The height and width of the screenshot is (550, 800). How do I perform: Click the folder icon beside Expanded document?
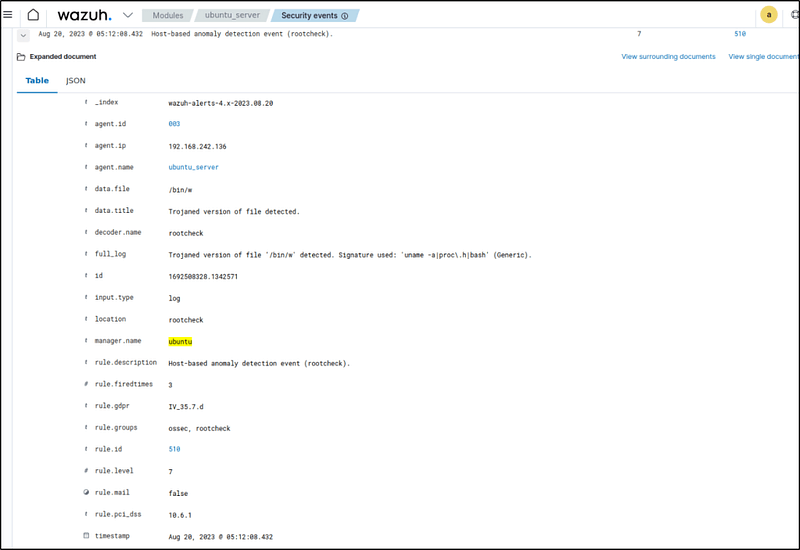coord(21,57)
